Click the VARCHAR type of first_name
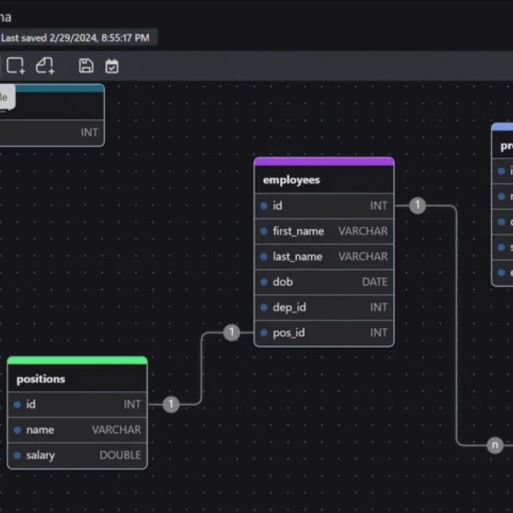 coord(363,231)
